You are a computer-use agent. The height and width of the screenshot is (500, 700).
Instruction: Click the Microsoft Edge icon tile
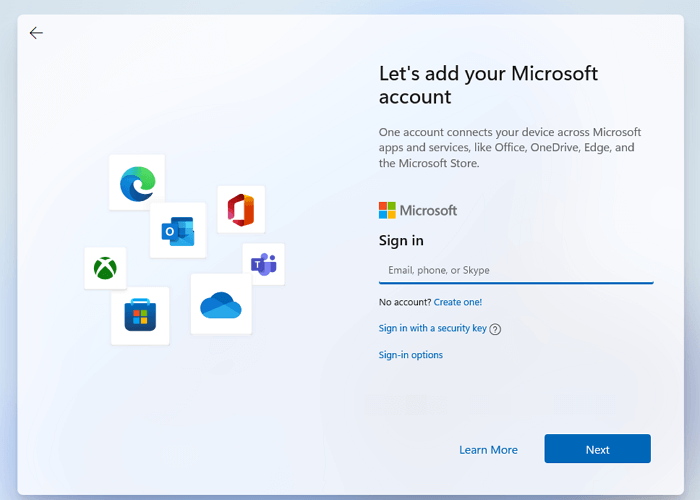137,182
